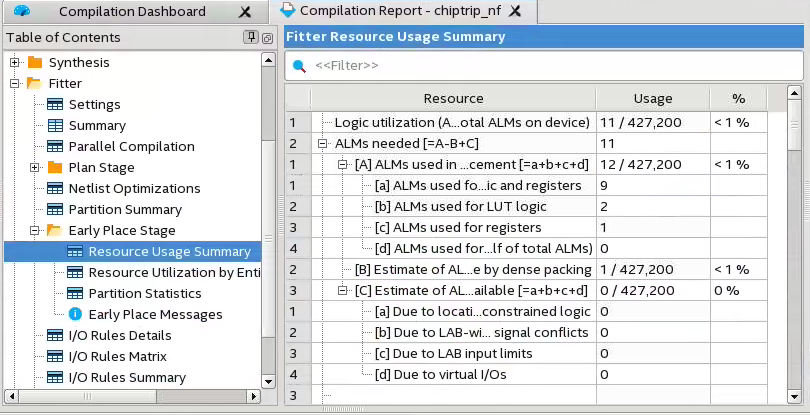
Task: Pin the Table of Contents panel
Action: 251,38
